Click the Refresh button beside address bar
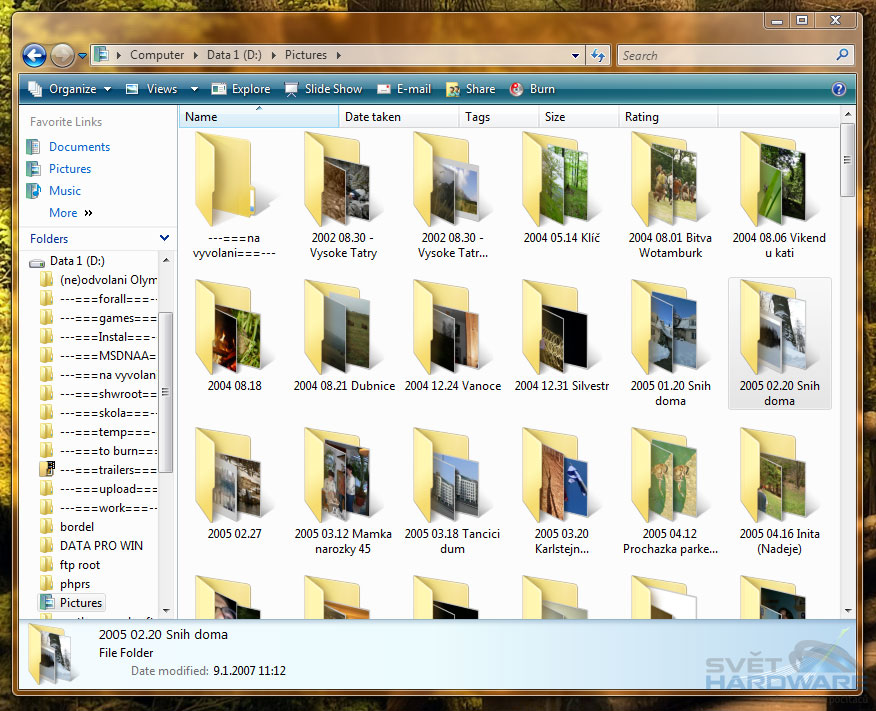 point(598,56)
